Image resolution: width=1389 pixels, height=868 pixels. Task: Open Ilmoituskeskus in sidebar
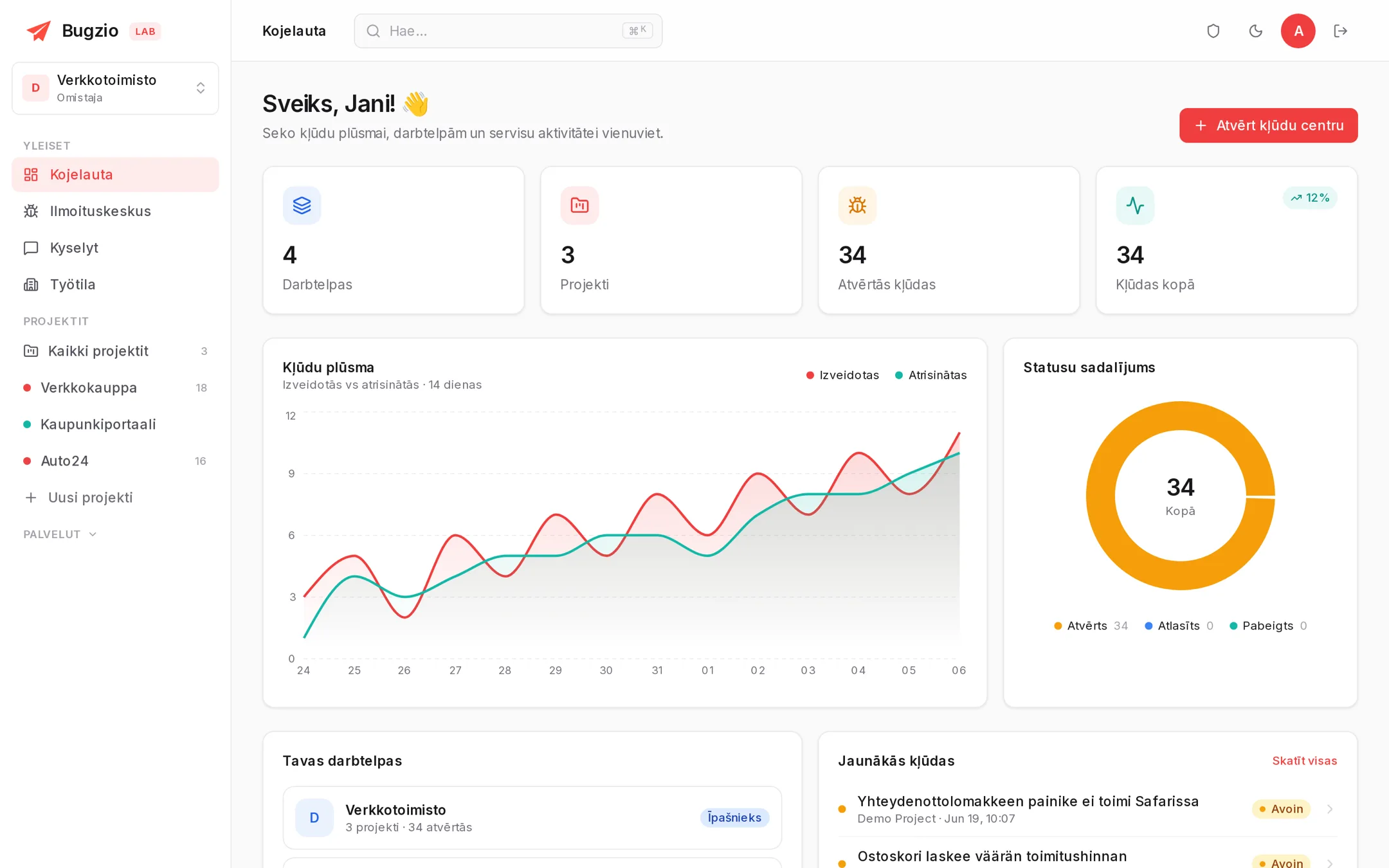(x=115, y=211)
